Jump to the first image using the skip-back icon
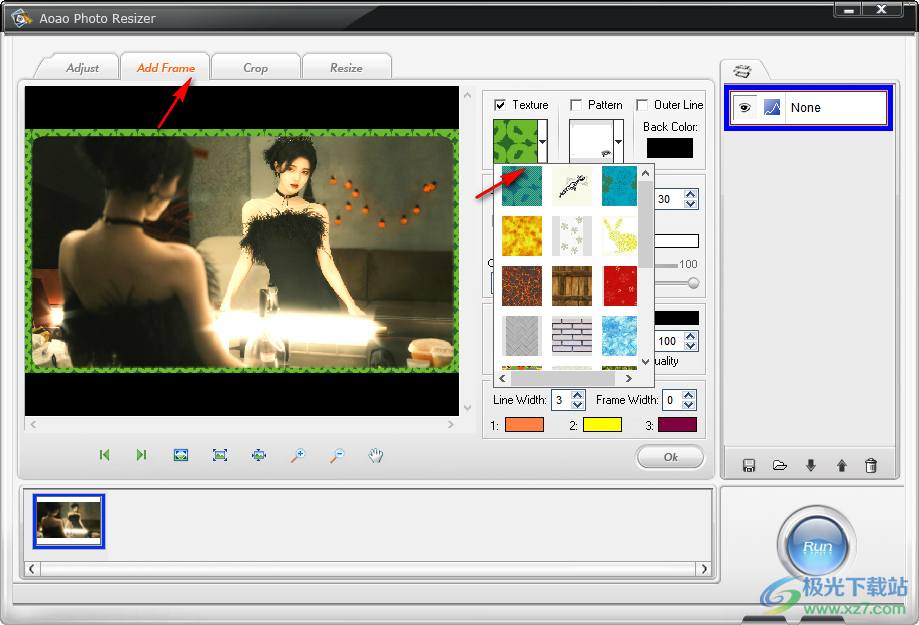This screenshot has width=919, height=625. pyautogui.click(x=104, y=455)
